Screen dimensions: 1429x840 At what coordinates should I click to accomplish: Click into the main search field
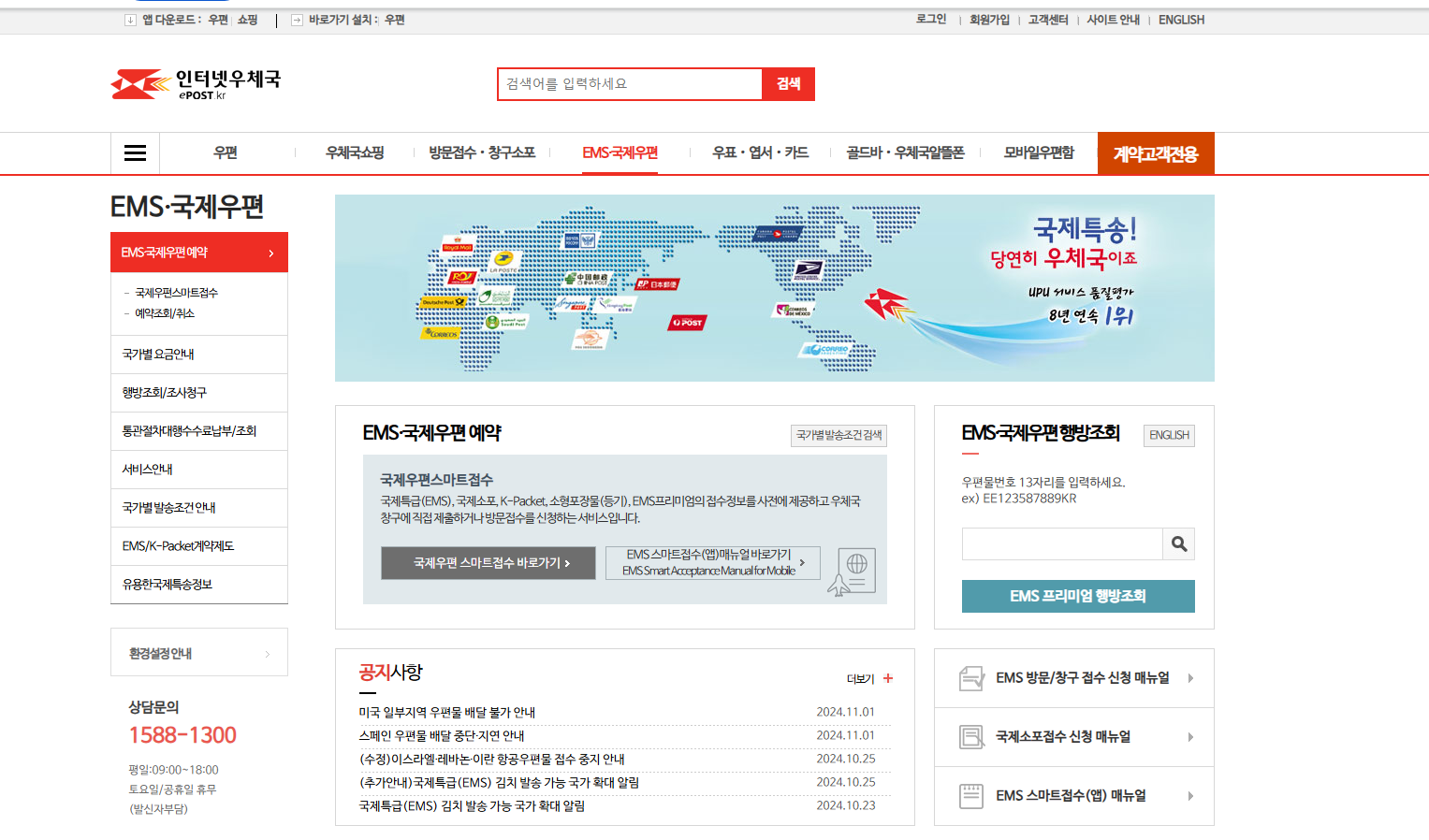(x=631, y=84)
